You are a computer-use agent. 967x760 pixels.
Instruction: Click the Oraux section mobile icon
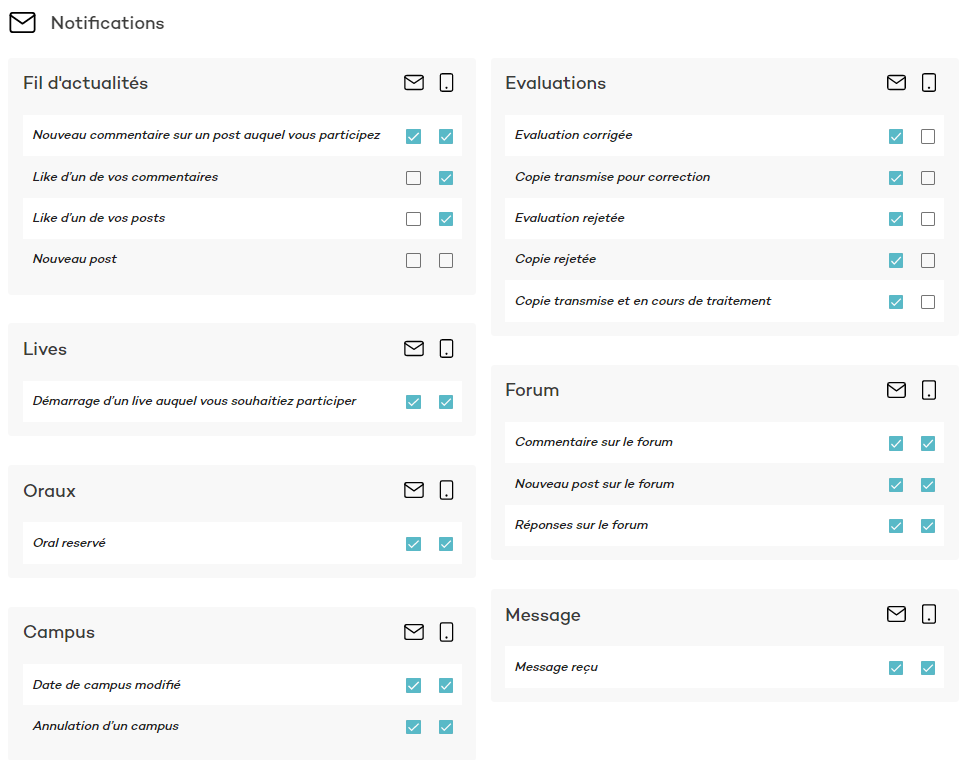[446, 490]
